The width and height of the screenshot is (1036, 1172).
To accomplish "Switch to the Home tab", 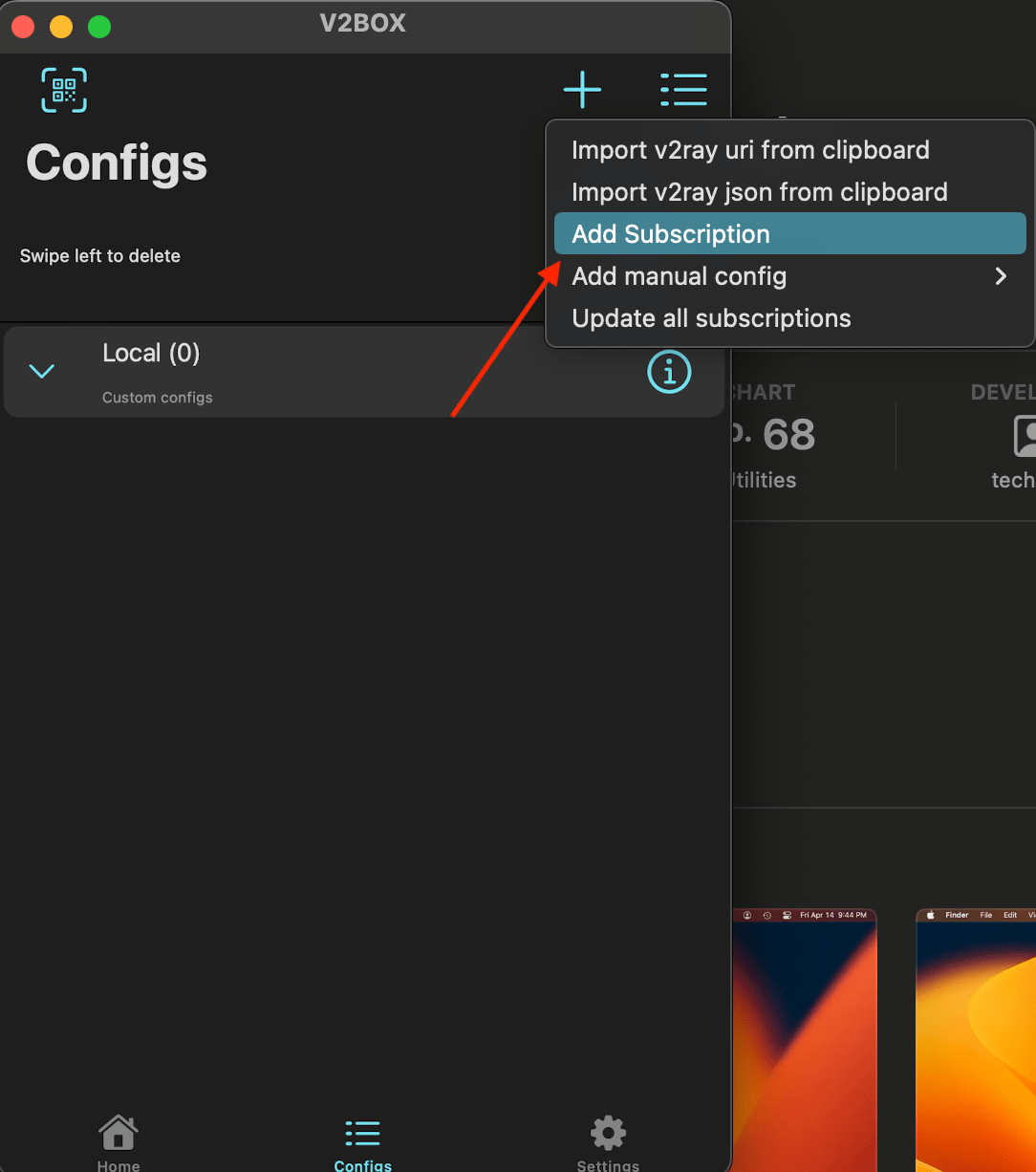I will pos(119,1143).
